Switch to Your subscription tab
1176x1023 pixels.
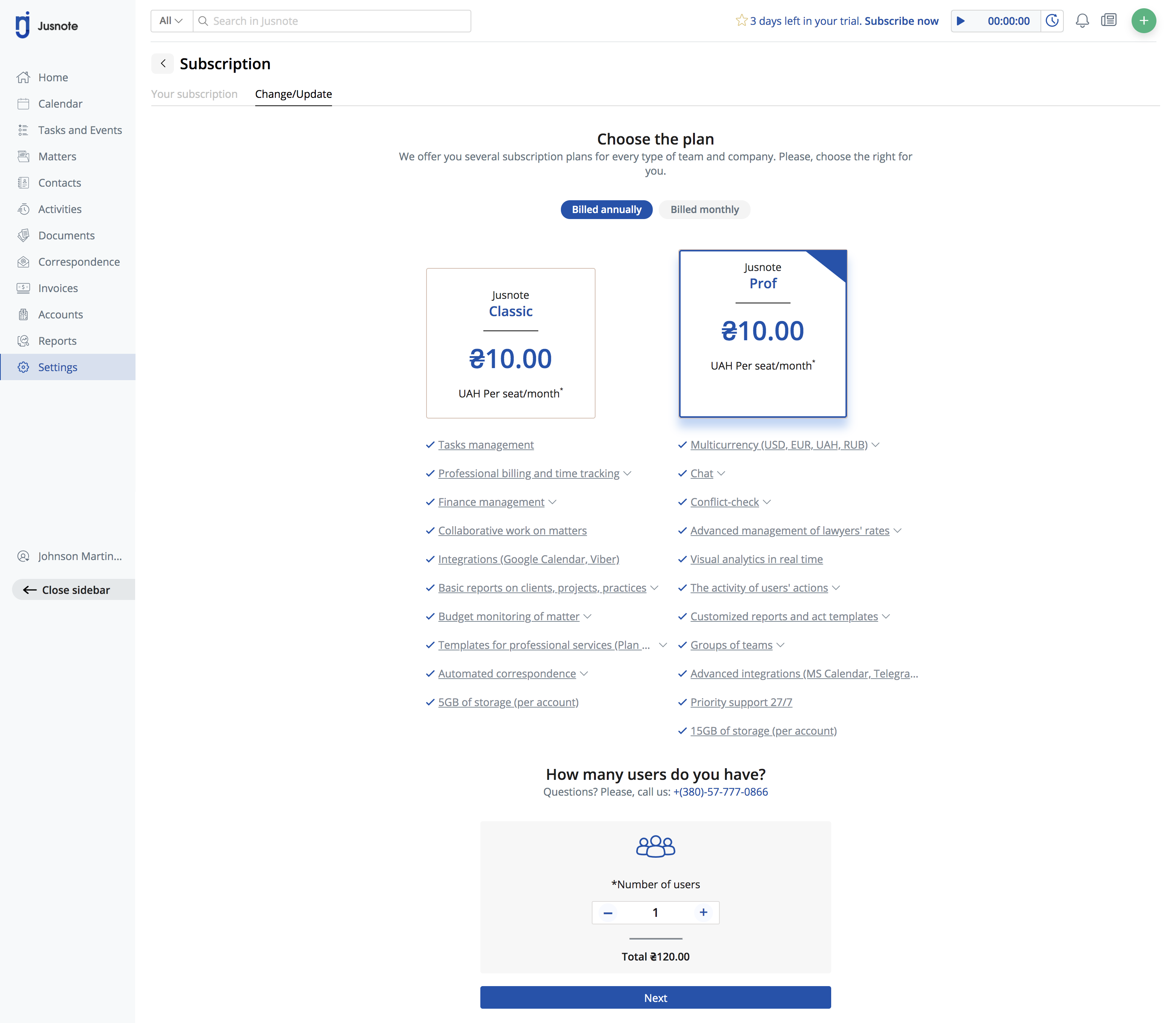tap(194, 94)
